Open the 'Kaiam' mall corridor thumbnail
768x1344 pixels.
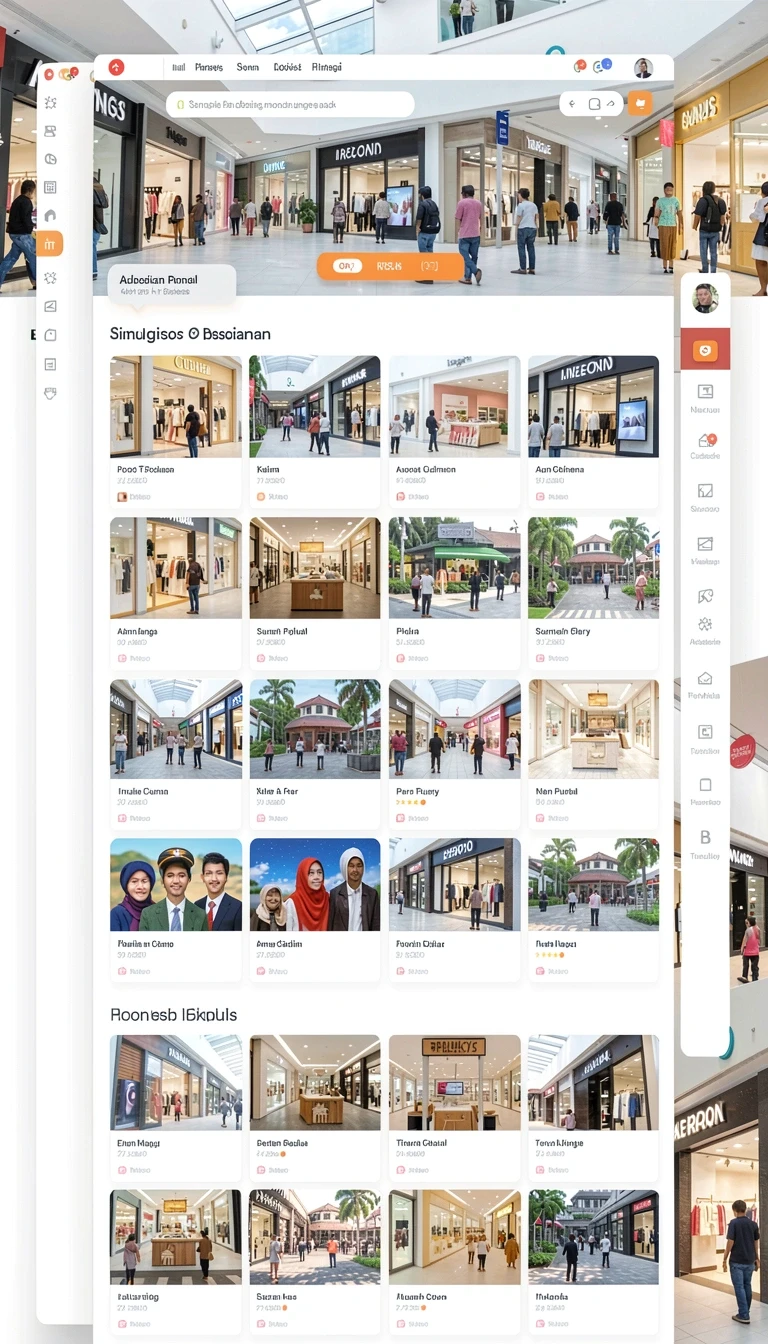point(315,406)
